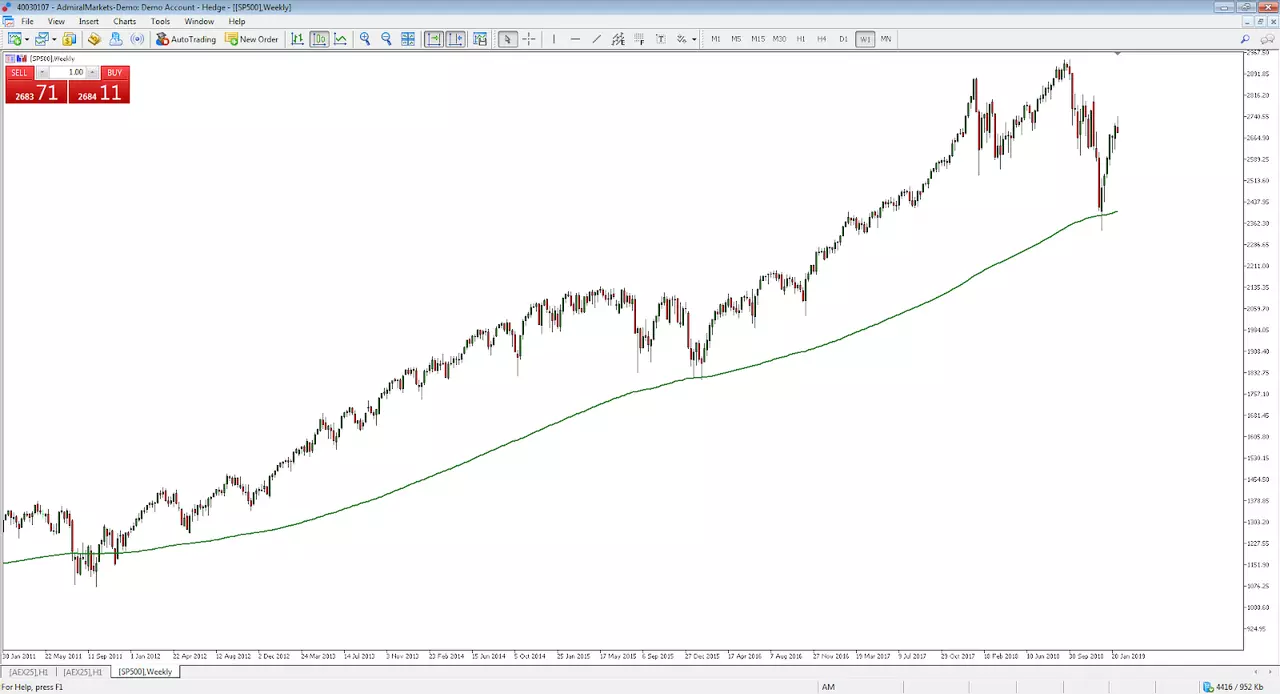Select the M1 timeframe
The image size is (1280, 694).
(x=716, y=39)
